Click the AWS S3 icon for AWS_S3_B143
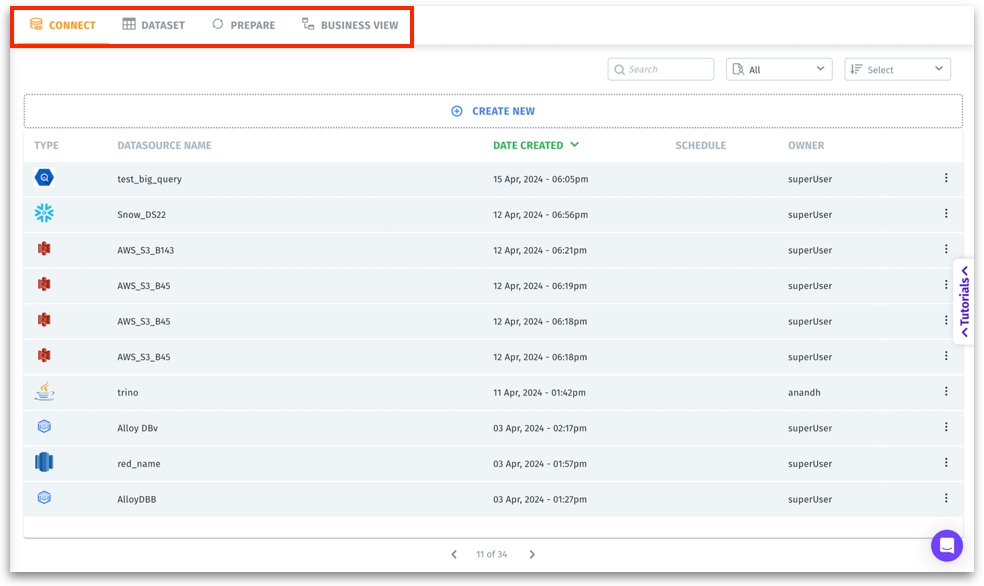The width and height of the screenshot is (984, 586). (44, 249)
